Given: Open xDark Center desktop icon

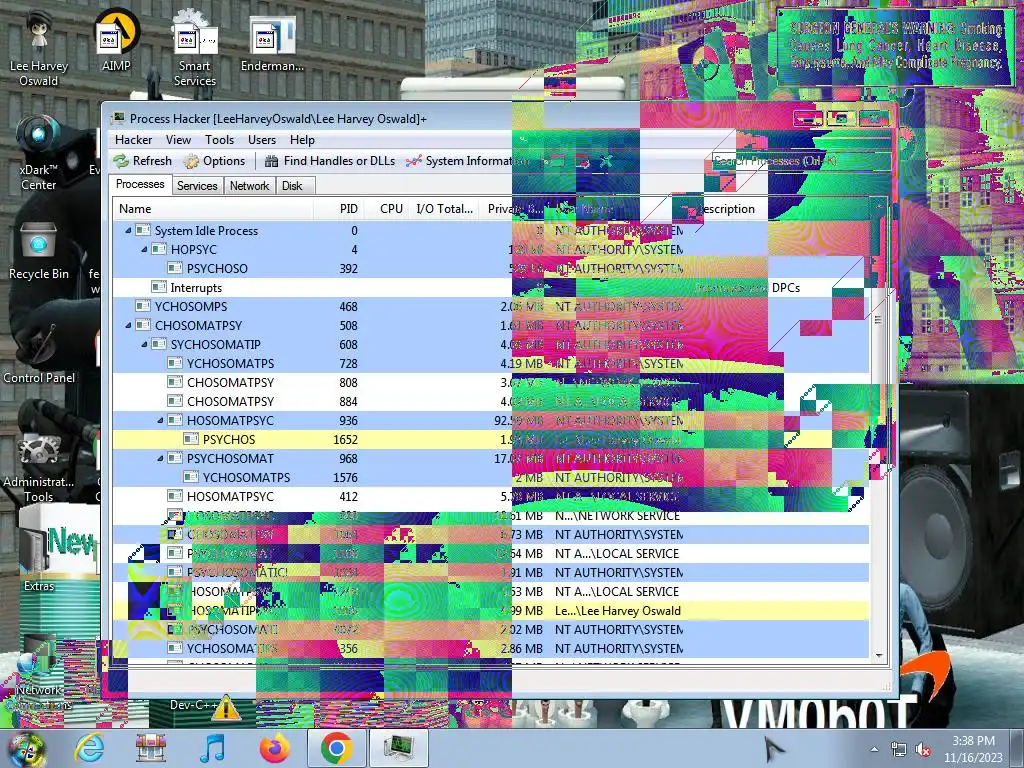Looking at the screenshot, I should click(x=39, y=153).
